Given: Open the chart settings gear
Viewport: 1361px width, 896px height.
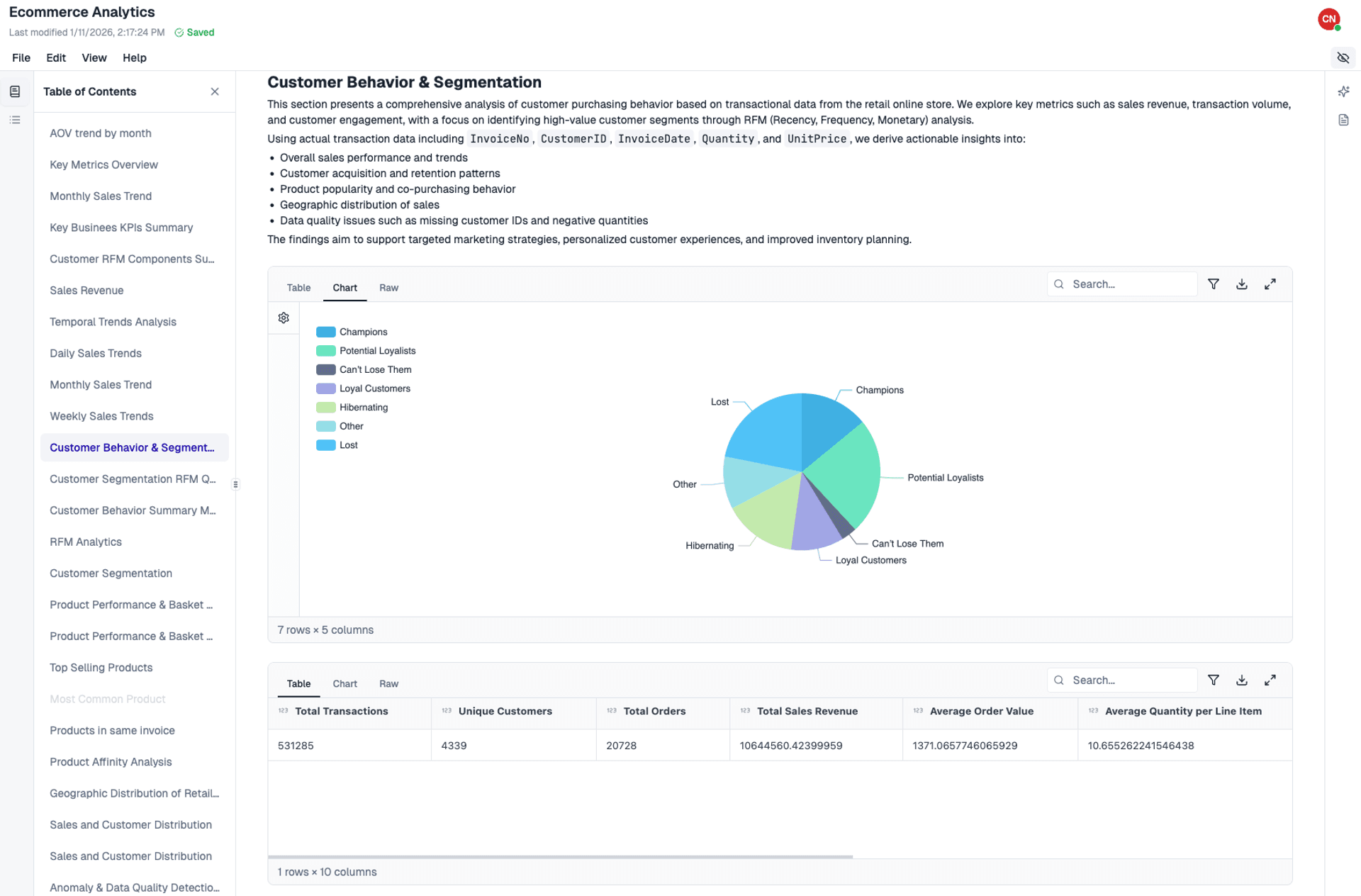Looking at the screenshot, I should (x=284, y=318).
